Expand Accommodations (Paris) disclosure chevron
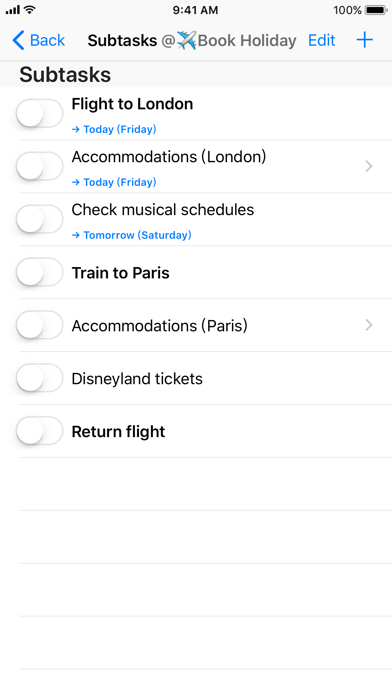Viewport: 392px width, 696px height. (368, 325)
